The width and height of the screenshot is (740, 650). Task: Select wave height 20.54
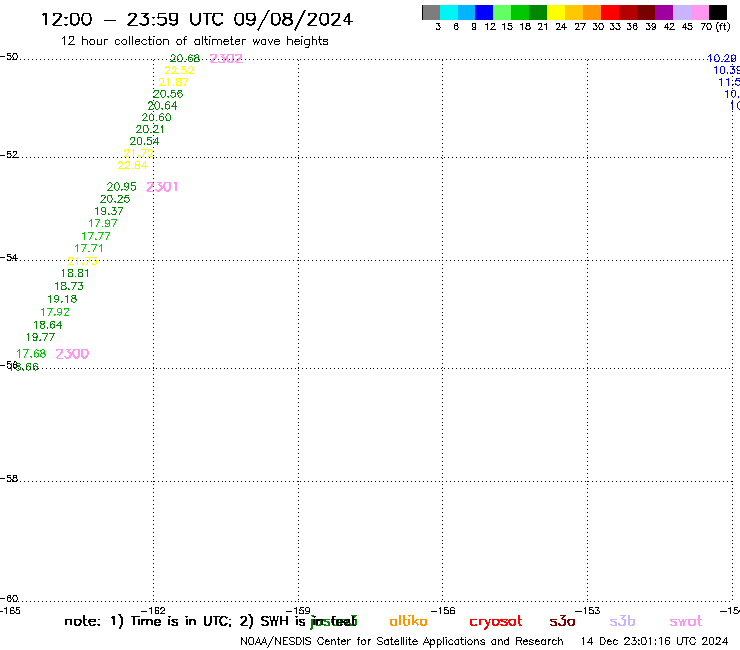pyautogui.click(x=144, y=141)
